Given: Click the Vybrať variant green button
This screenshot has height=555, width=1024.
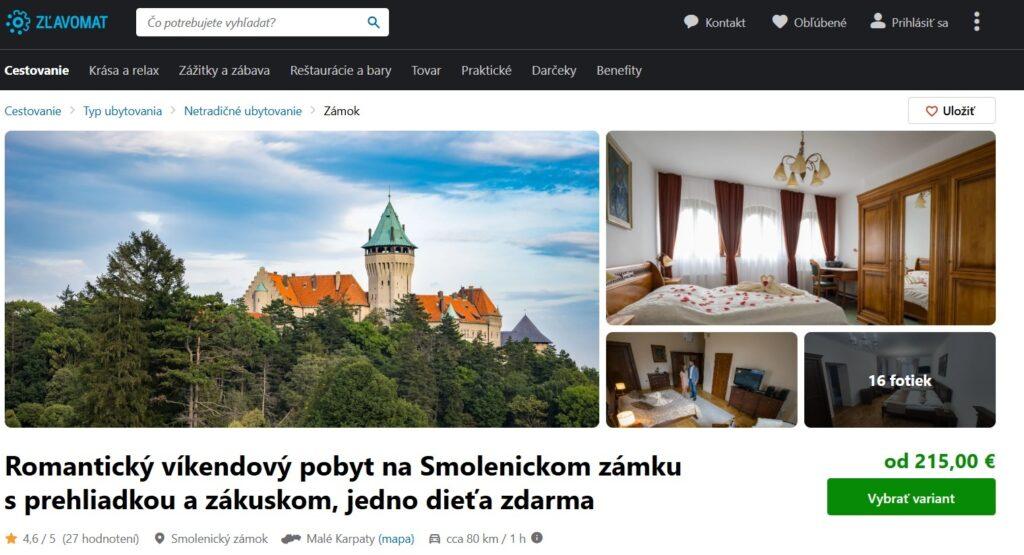Looking at the screenshot, I should [911, 497].
